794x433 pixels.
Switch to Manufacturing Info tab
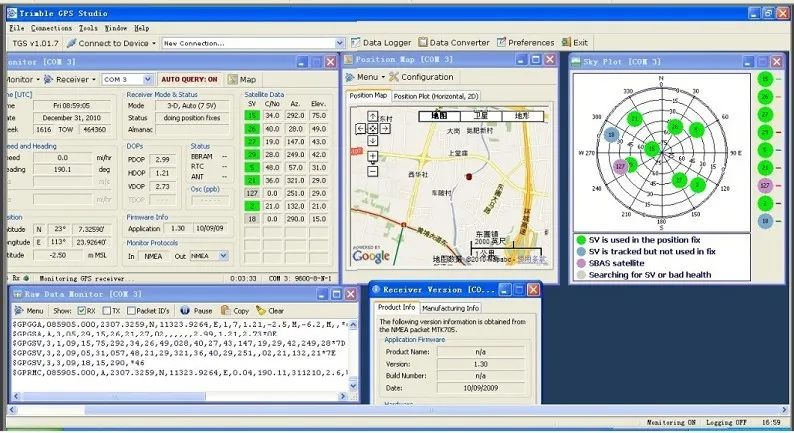[x=451, y=308]
